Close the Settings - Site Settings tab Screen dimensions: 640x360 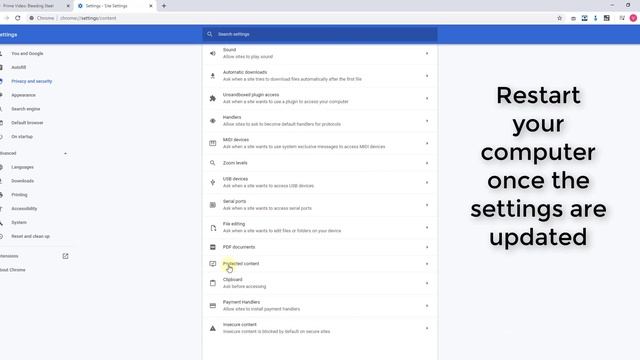coord(151,6)
